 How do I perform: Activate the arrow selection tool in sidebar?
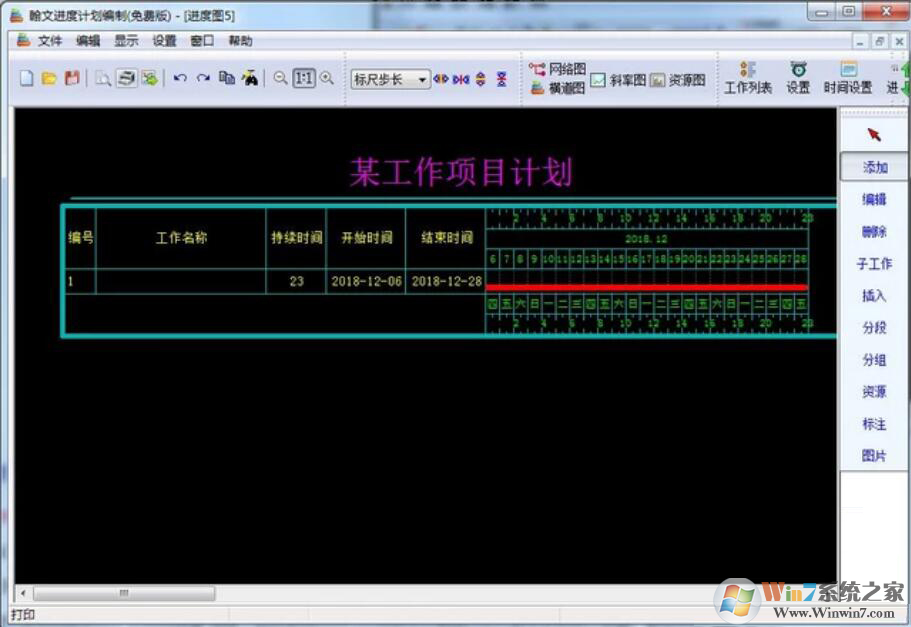[872, 131]
